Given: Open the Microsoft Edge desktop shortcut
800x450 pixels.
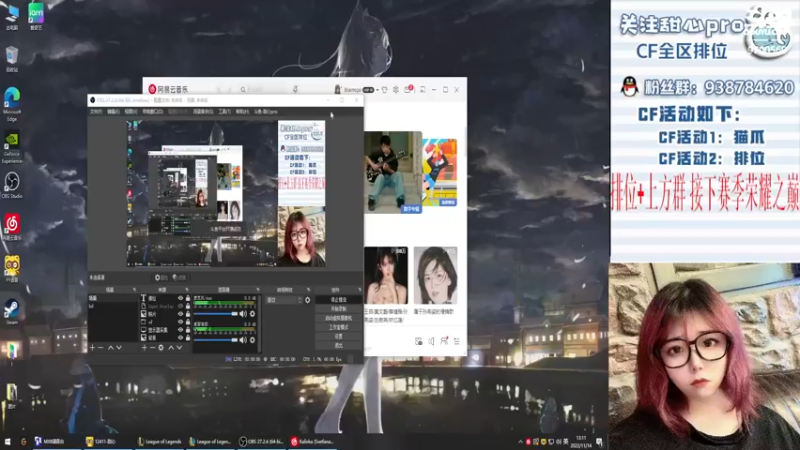Looking at the screenshot, I should [x=12, y=104].
